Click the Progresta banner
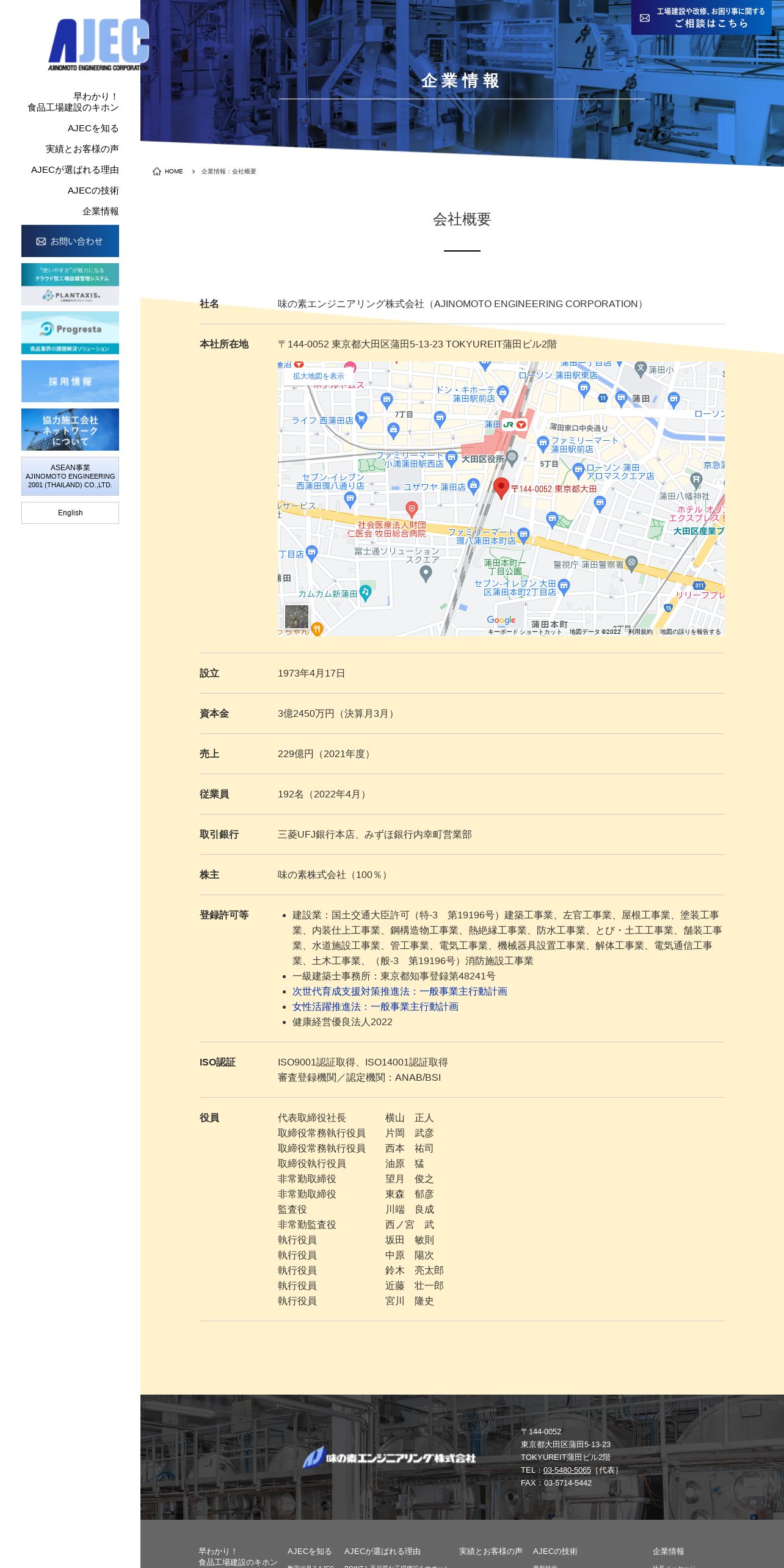 (70, 333)
